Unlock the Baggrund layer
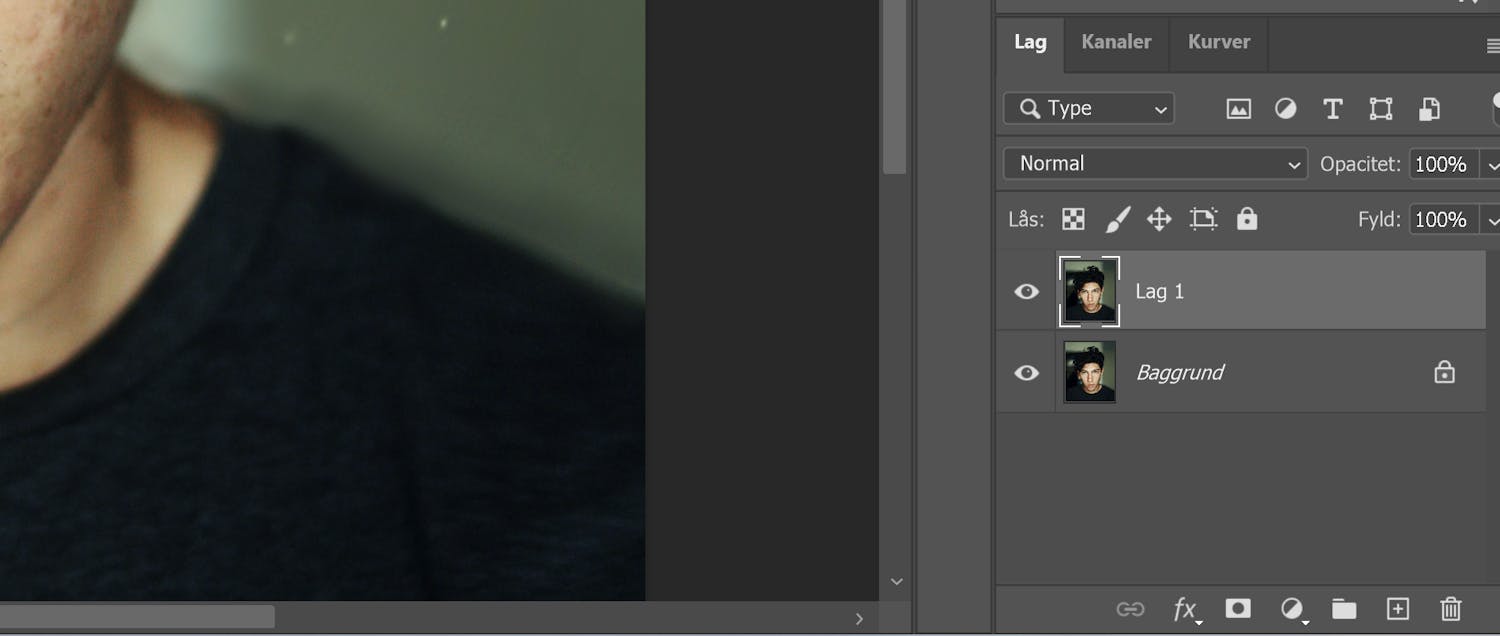The width and height of the screenshot is (1500, 636). click(1444, 371)
